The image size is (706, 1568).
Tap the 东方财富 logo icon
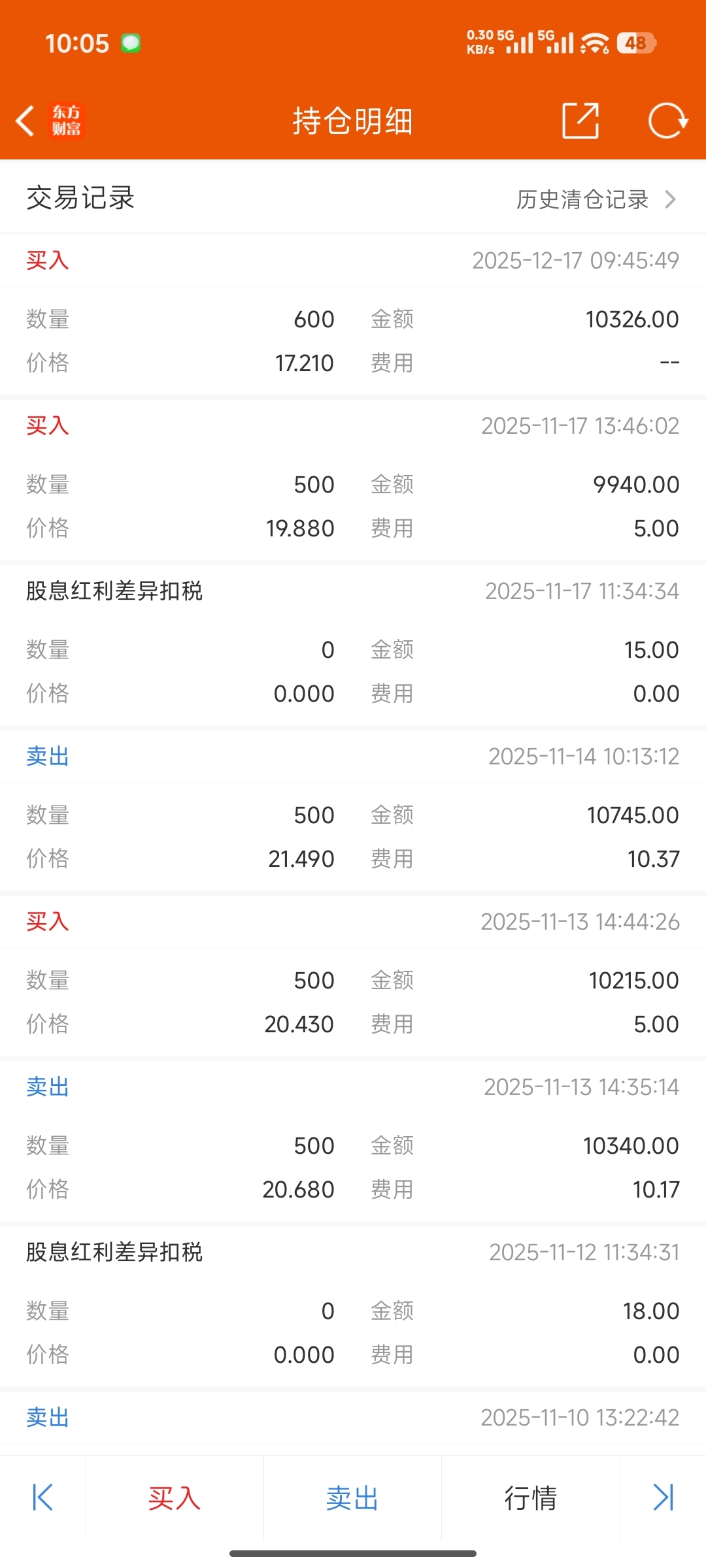tap(67, 121)
